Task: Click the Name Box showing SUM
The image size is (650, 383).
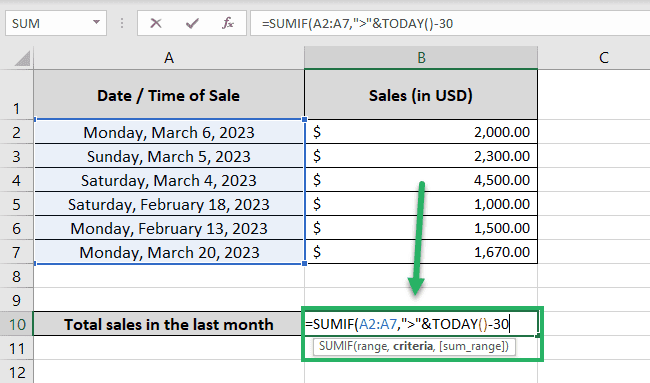Action: pos(56,23)
